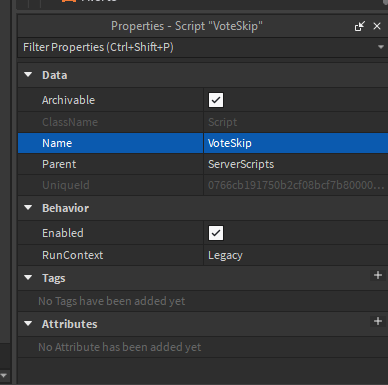Collapse the Tags section
The image size is (388, 385).
28,277
